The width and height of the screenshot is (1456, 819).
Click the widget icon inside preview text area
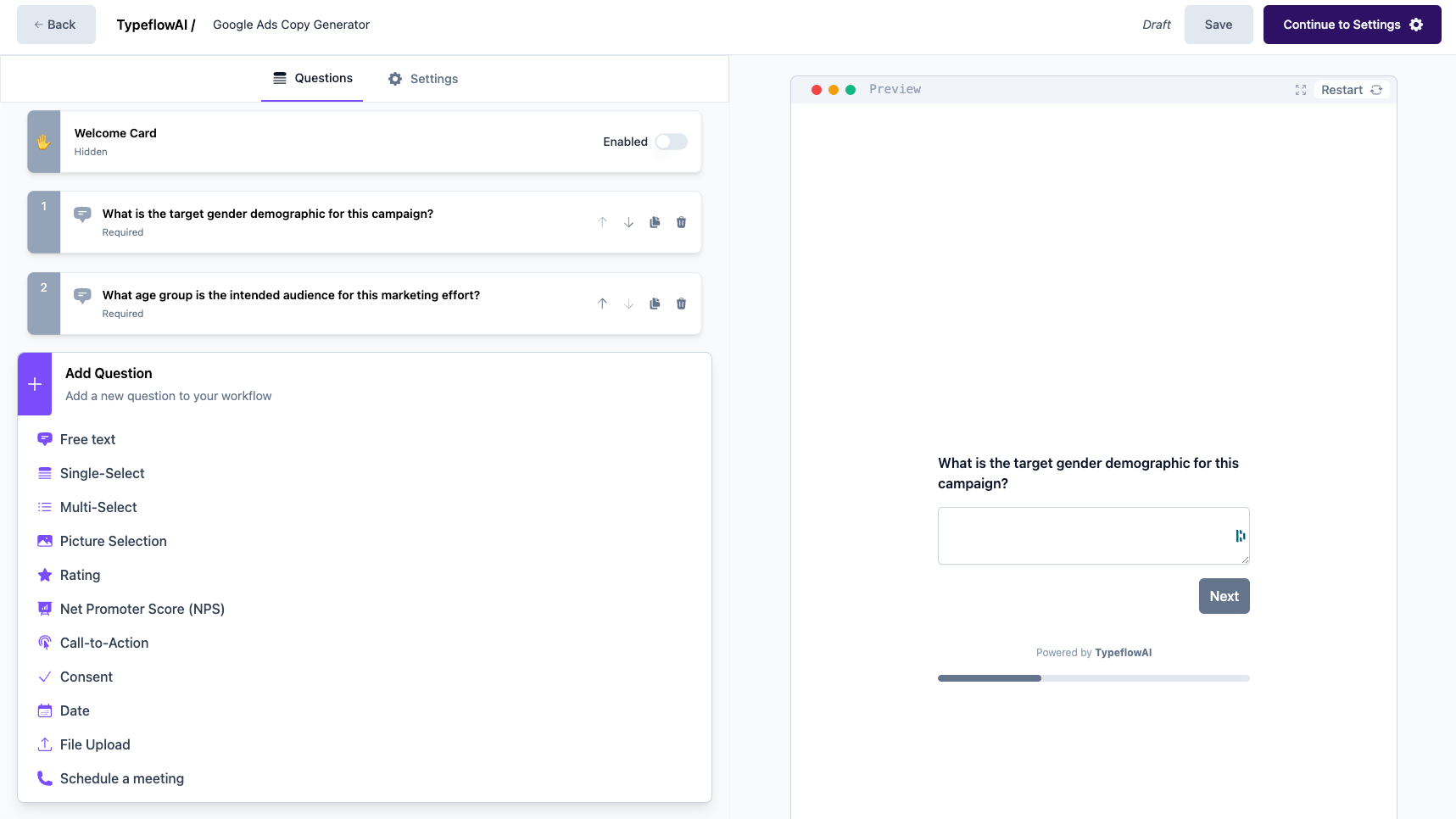(1240, 536)
